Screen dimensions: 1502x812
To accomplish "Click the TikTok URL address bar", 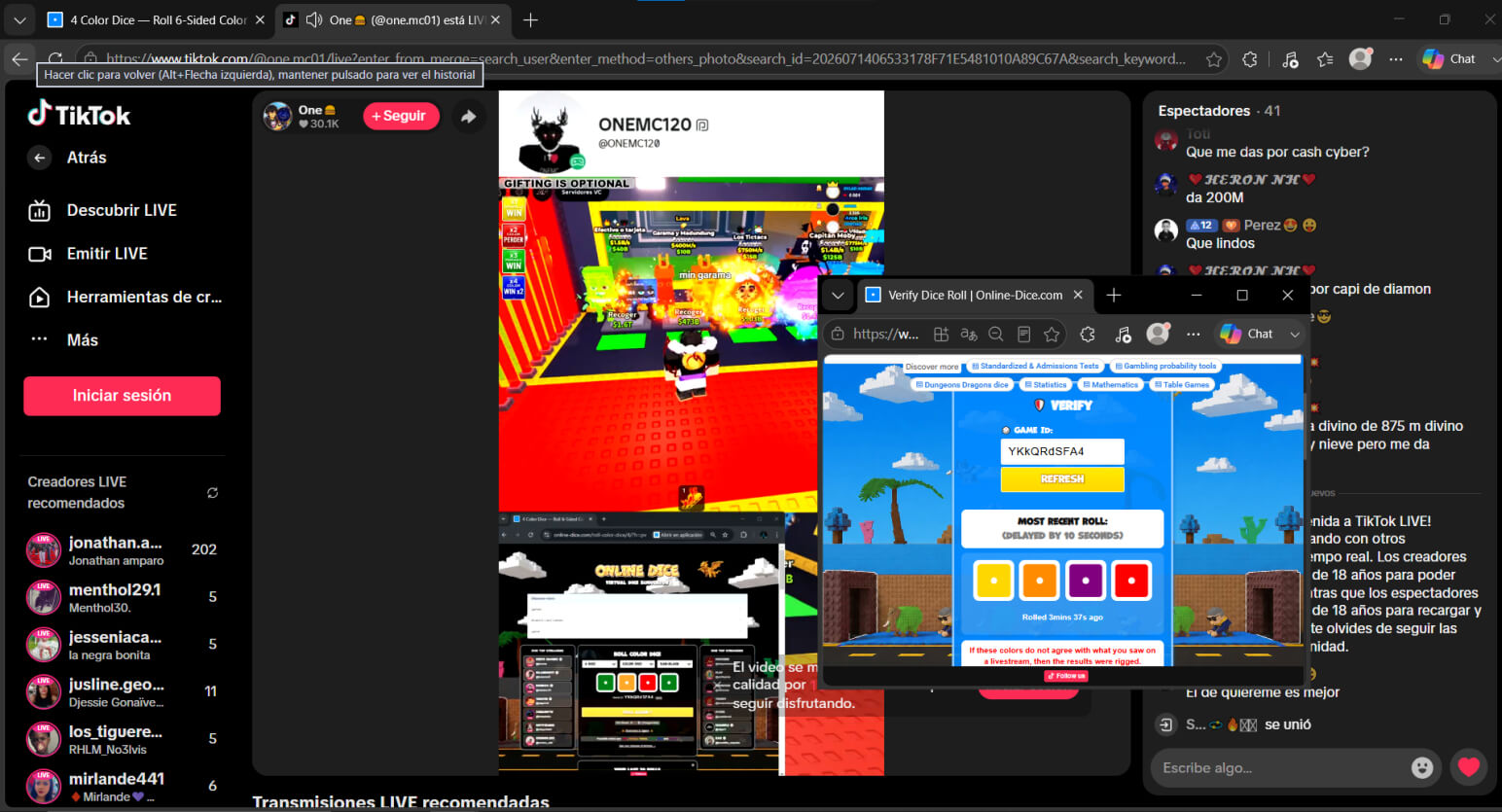I will 646,59.
